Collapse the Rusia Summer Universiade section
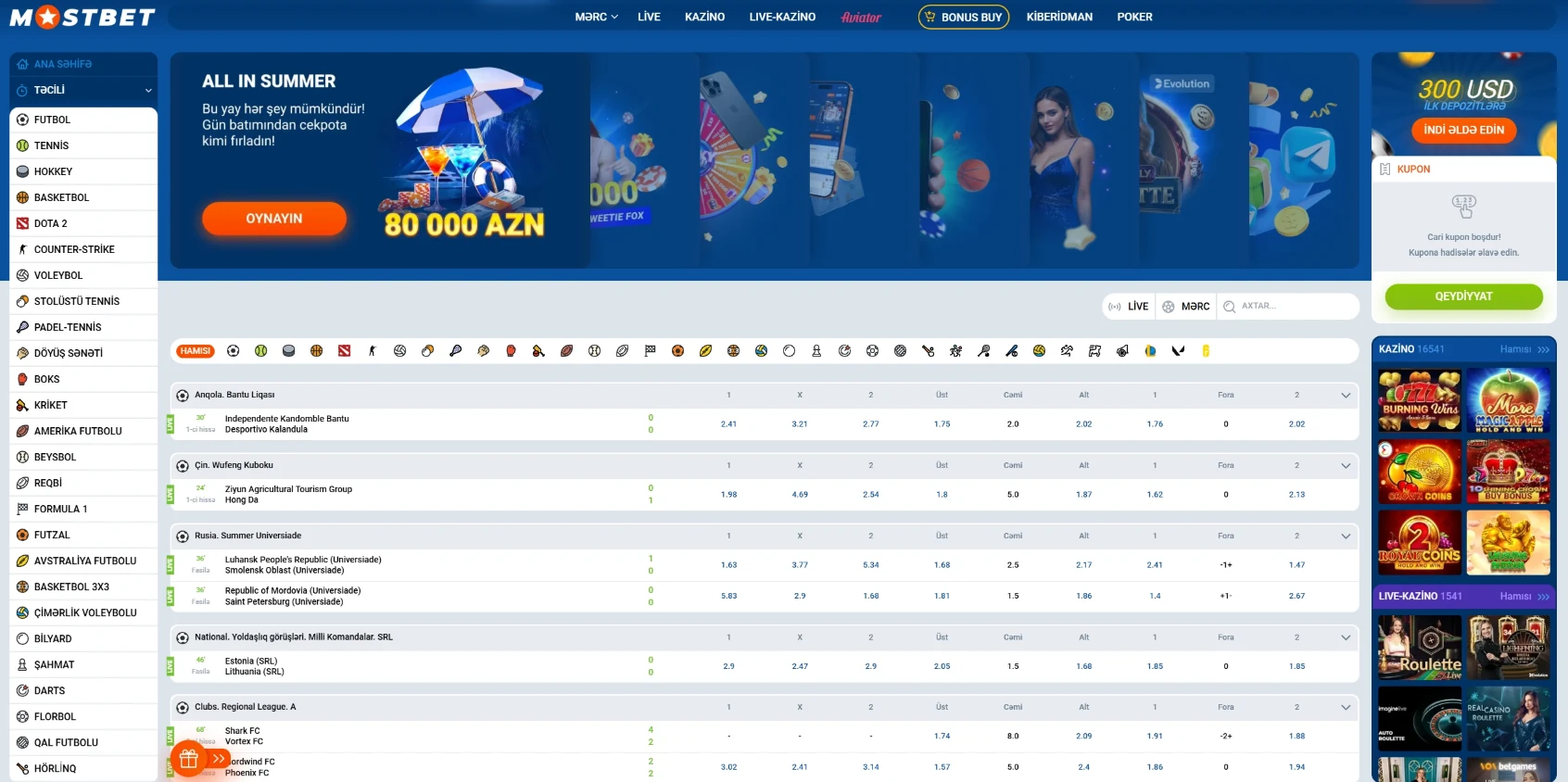This screenshot has height=782, width=1568. pyautogui.click(x=1346, y=536)
